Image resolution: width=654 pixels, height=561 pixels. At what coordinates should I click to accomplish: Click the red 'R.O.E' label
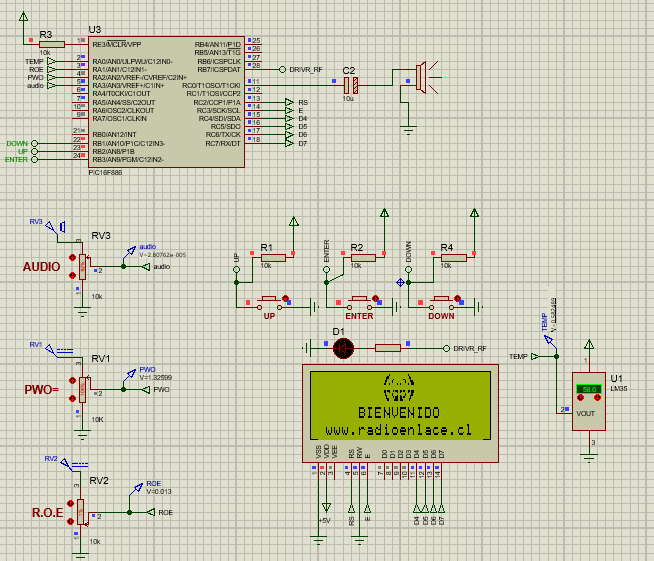click(48, 513)
